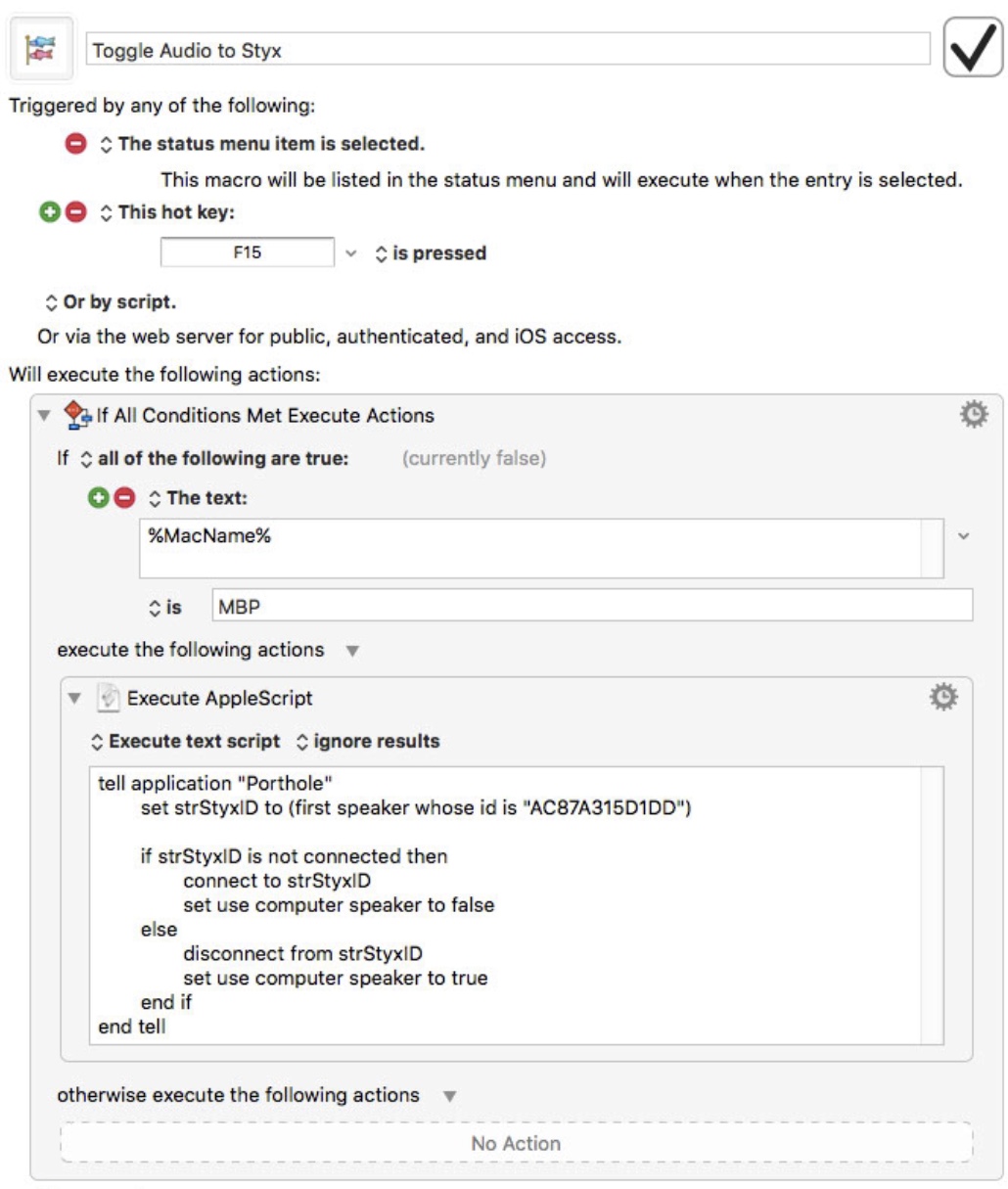The image size is (1008, 1189).
Task: Remove the text condition with red minus
Action: pyautogui.click(x=124, y=498)
